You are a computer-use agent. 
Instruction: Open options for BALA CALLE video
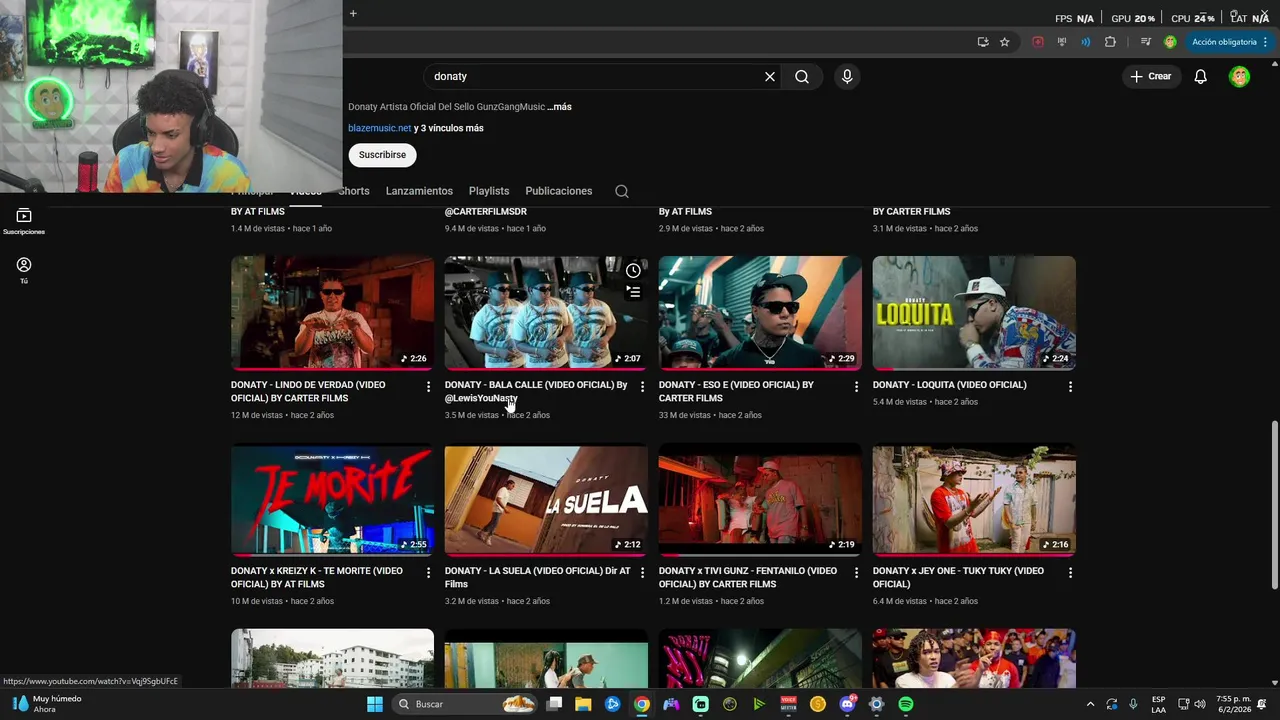[642, 387]
